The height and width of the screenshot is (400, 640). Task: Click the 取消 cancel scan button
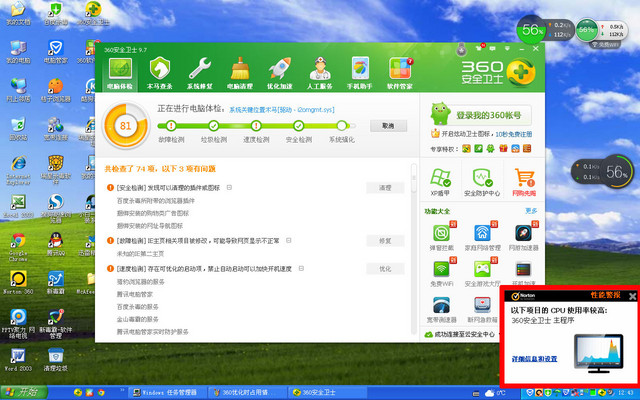pos(385,126)
